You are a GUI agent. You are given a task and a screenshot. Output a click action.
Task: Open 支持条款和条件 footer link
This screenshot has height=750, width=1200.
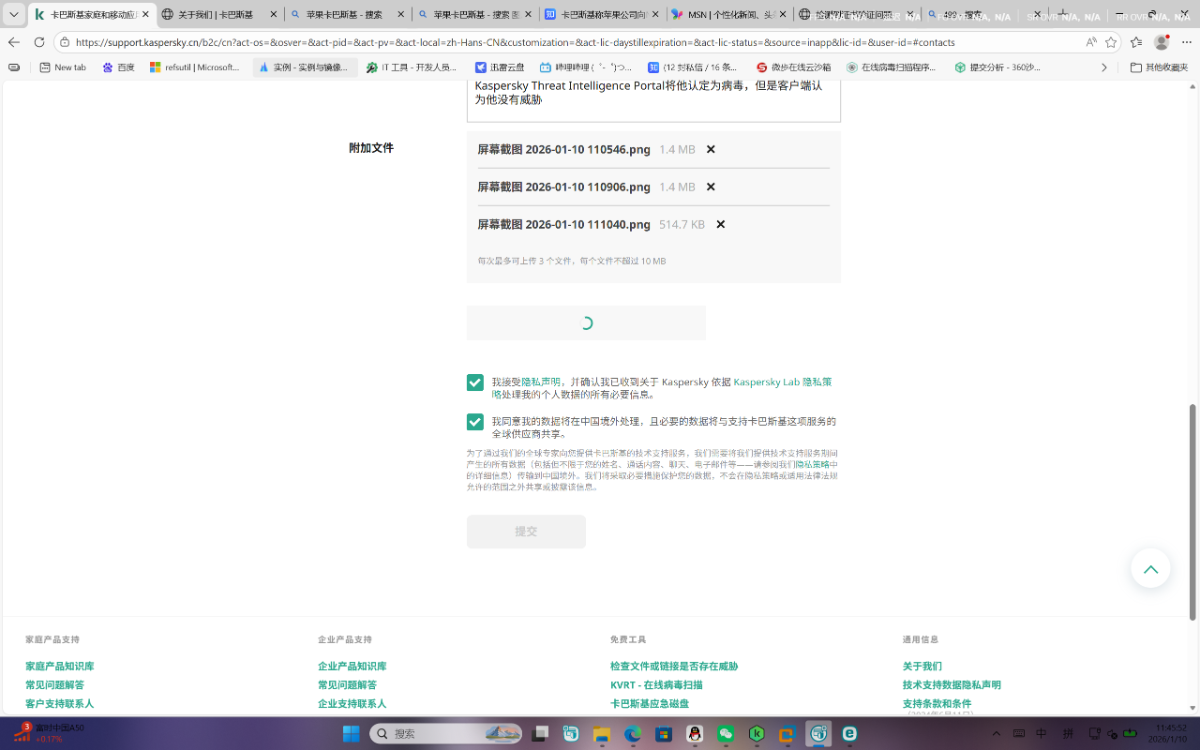(x=937, y=704)
